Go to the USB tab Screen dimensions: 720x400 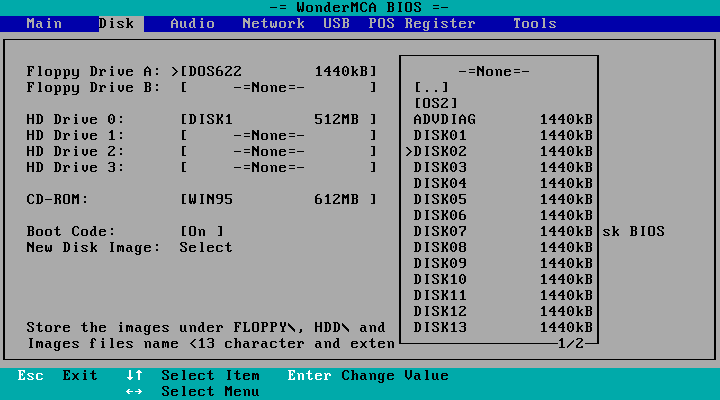(x=336, y=23)
